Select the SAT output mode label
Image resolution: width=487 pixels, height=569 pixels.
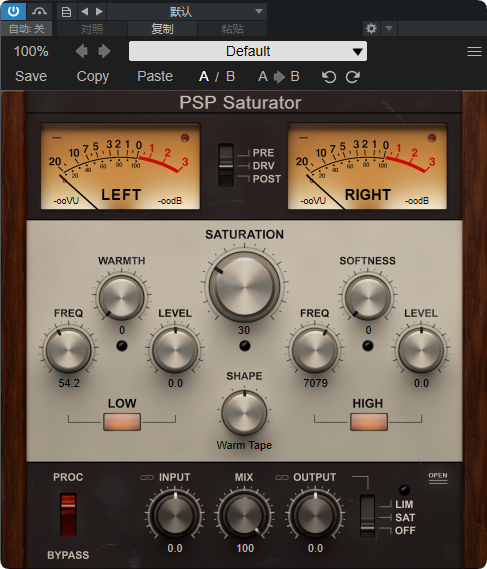pos(405,517)
